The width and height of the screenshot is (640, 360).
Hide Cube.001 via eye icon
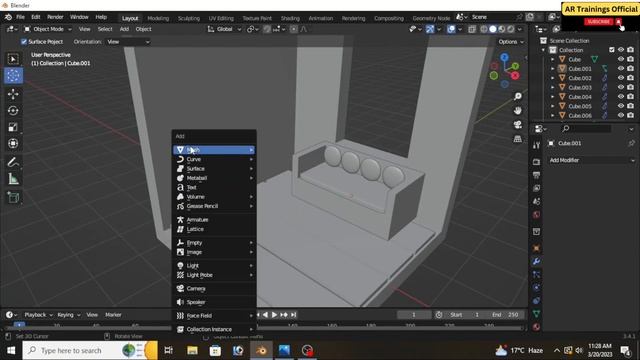pyautogui.click(x=621, y=69)
